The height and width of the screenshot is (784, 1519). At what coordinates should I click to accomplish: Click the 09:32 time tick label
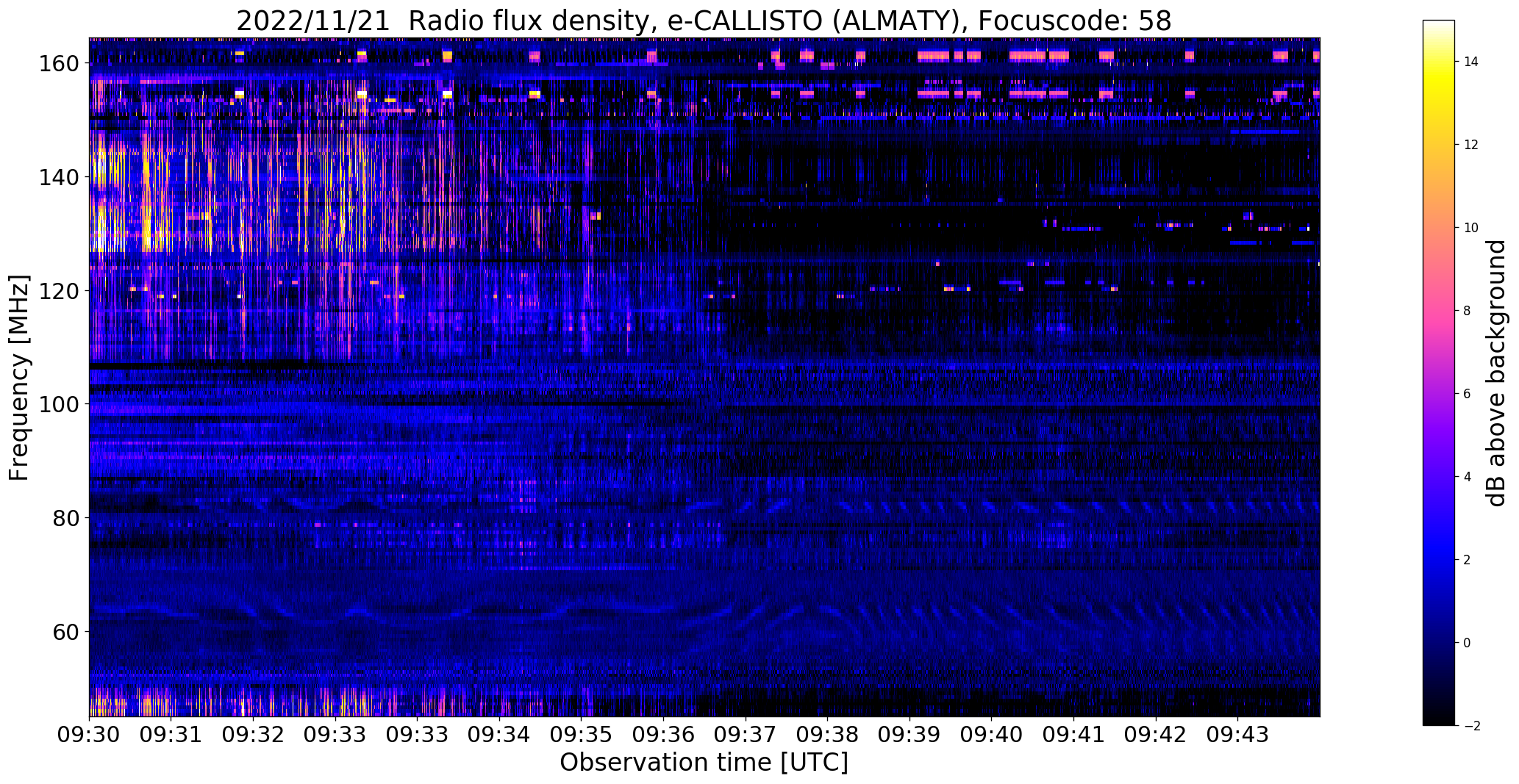(x=254, y=734)
